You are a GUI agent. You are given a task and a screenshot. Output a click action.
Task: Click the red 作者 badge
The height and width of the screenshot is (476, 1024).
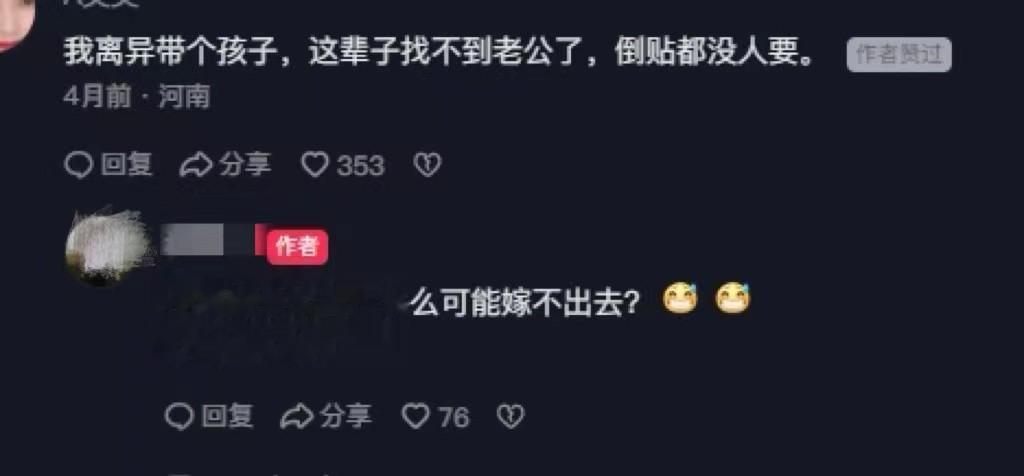pyautogui.click(x=297, y=247)
